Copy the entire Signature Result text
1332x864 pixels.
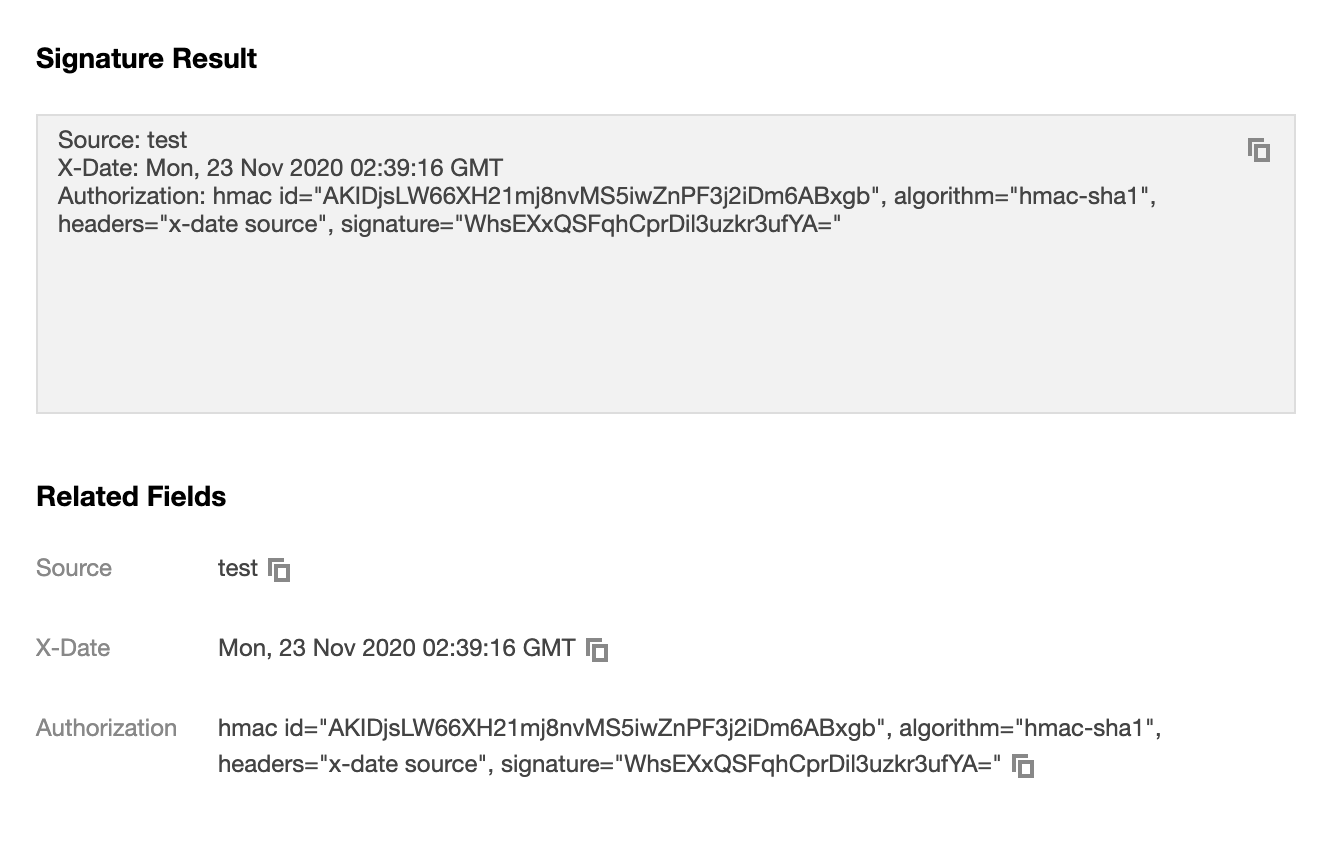(x=1259, y=151)
